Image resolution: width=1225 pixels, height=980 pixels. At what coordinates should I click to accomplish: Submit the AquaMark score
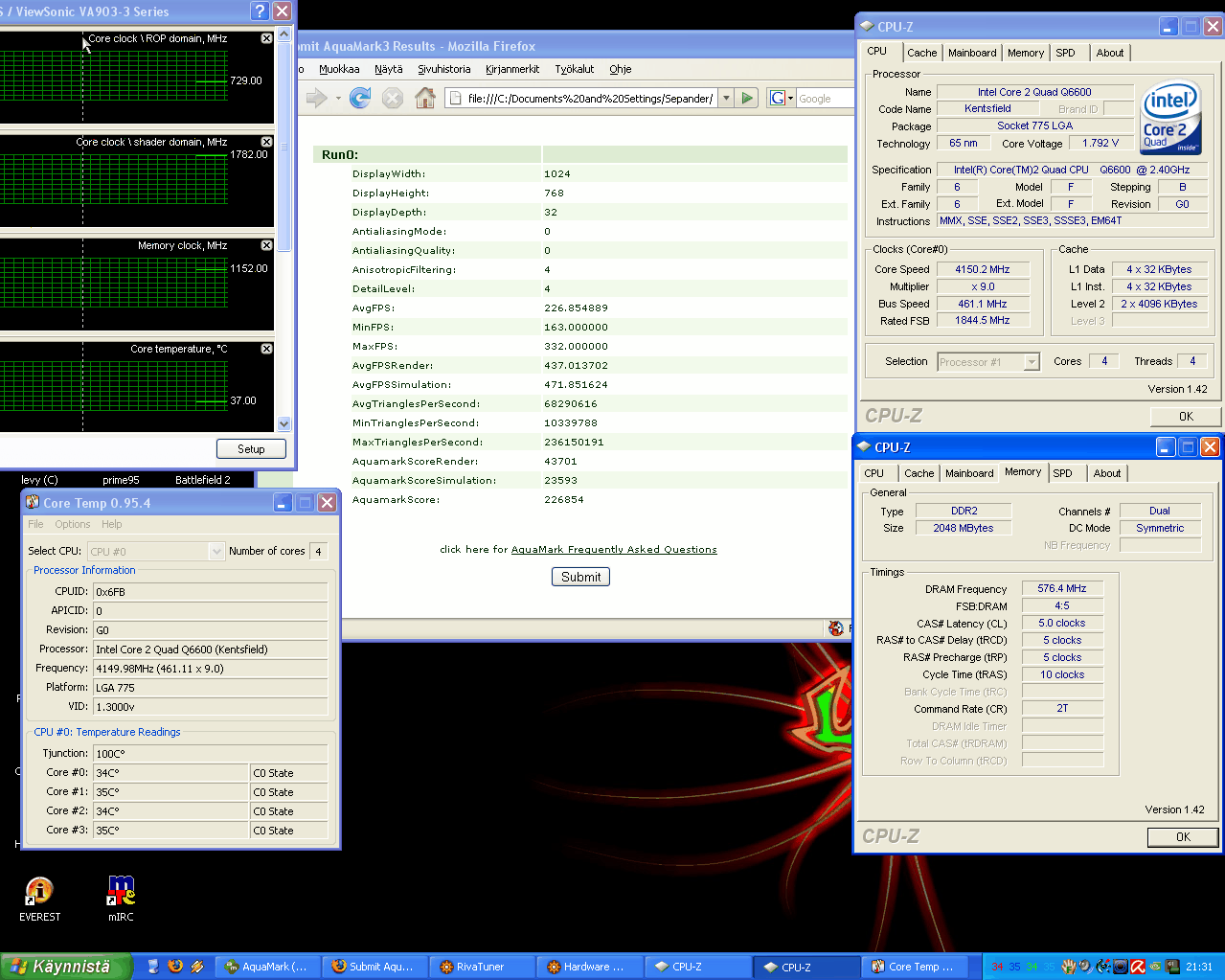point(580,577)
